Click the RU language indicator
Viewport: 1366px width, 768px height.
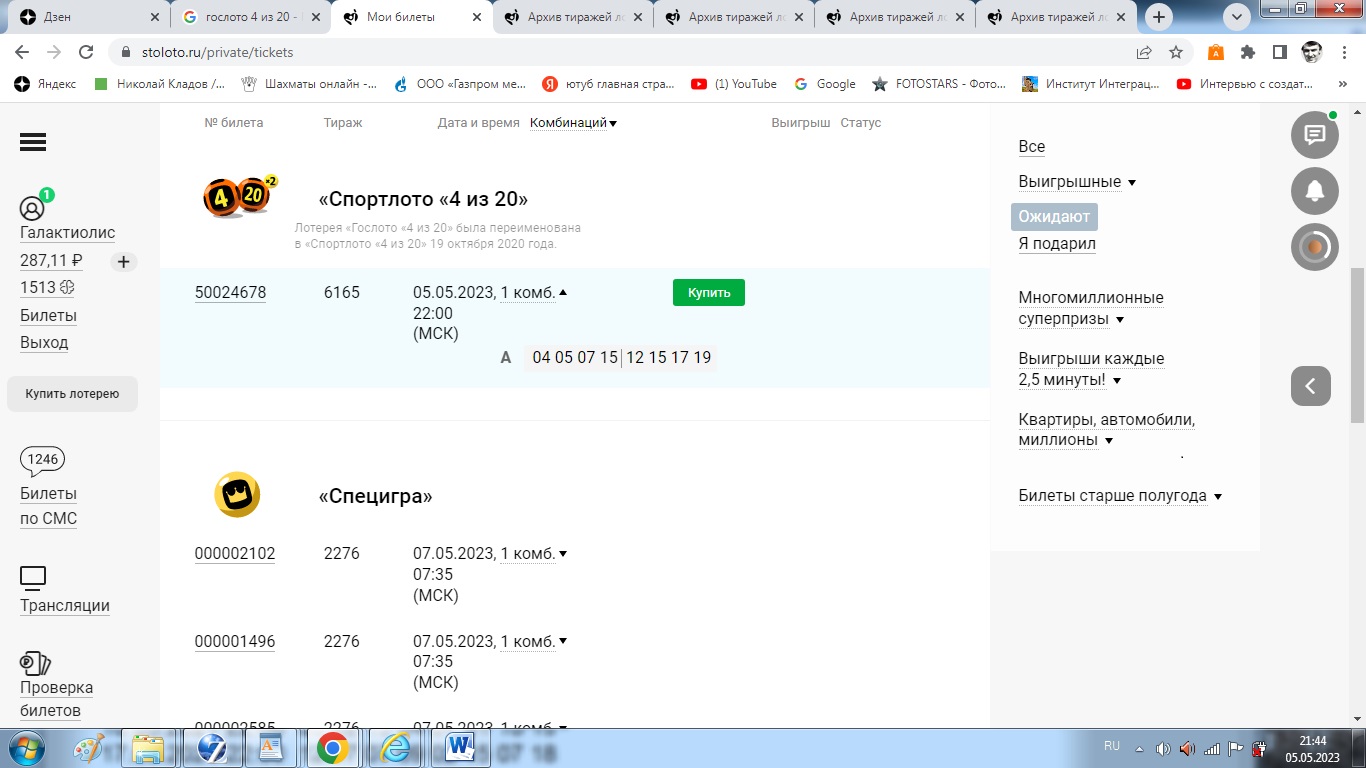click(1112, 746)
